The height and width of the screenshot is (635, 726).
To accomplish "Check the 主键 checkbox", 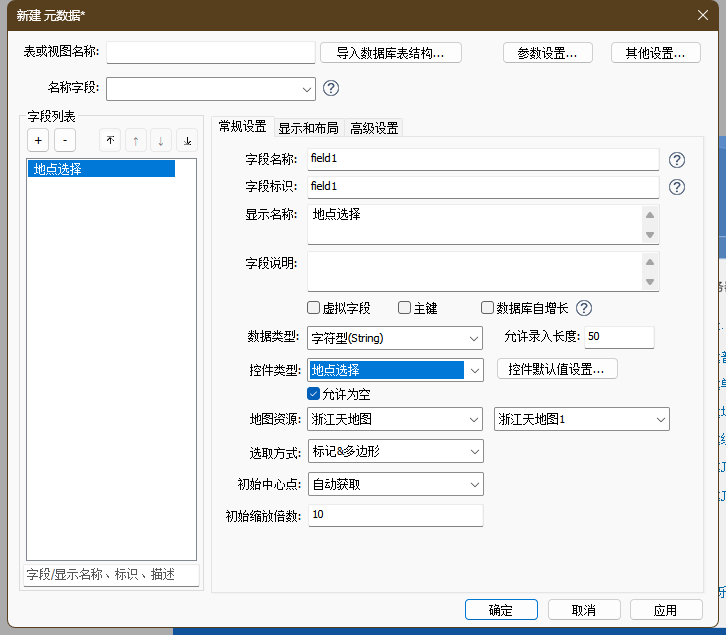I will tap(405, 308).
